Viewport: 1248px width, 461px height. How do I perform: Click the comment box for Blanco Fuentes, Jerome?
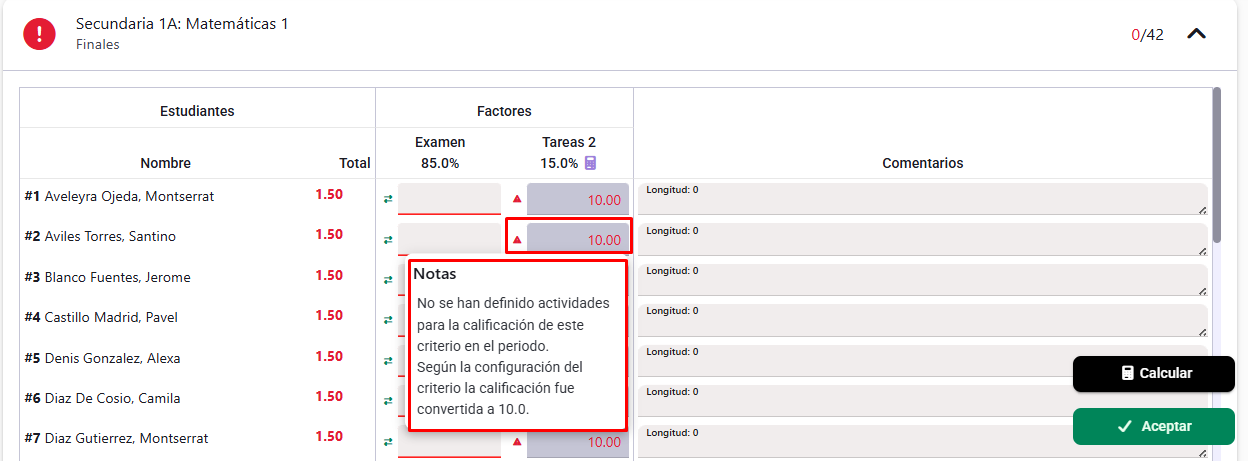pyautogui.click(x=921, y=280)
